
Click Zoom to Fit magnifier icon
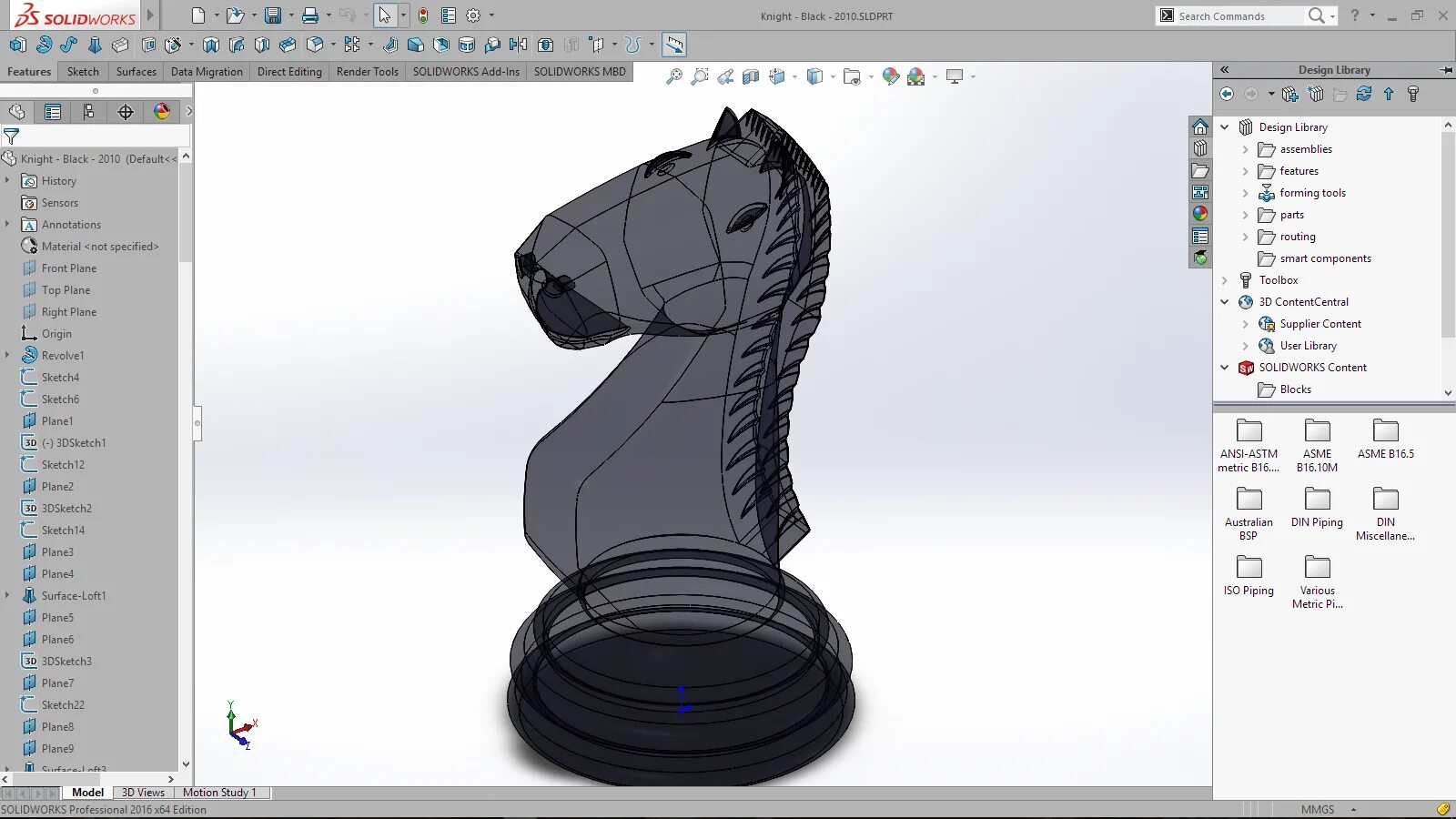[674, 77]
